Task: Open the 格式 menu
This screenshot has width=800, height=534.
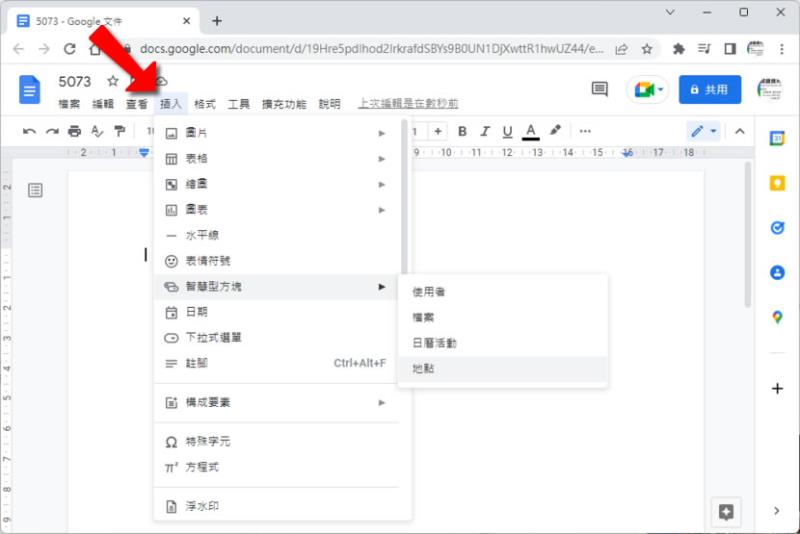Action: 205,104
